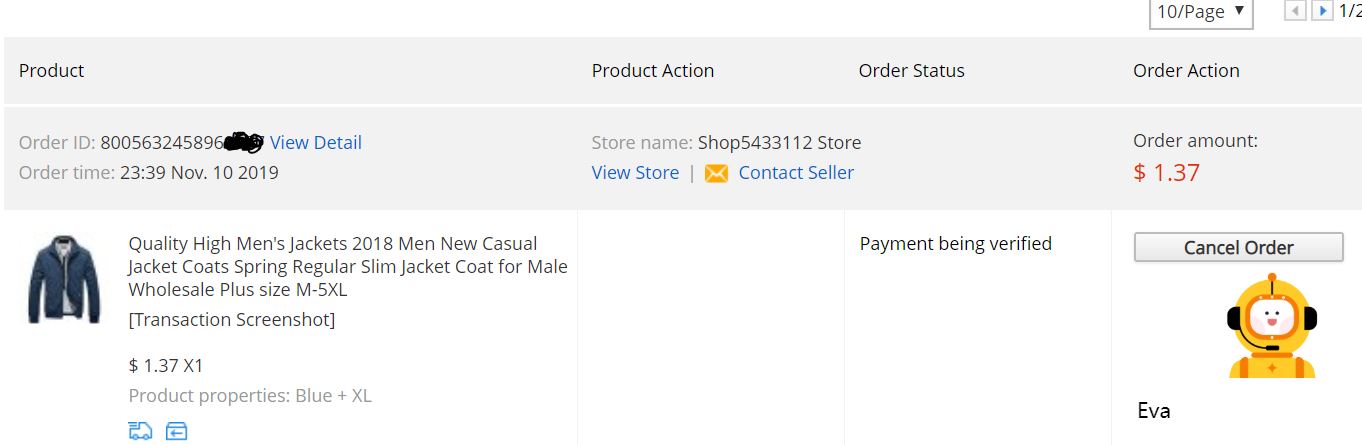Click the delivery truck icon under product

tap(141, 431)
